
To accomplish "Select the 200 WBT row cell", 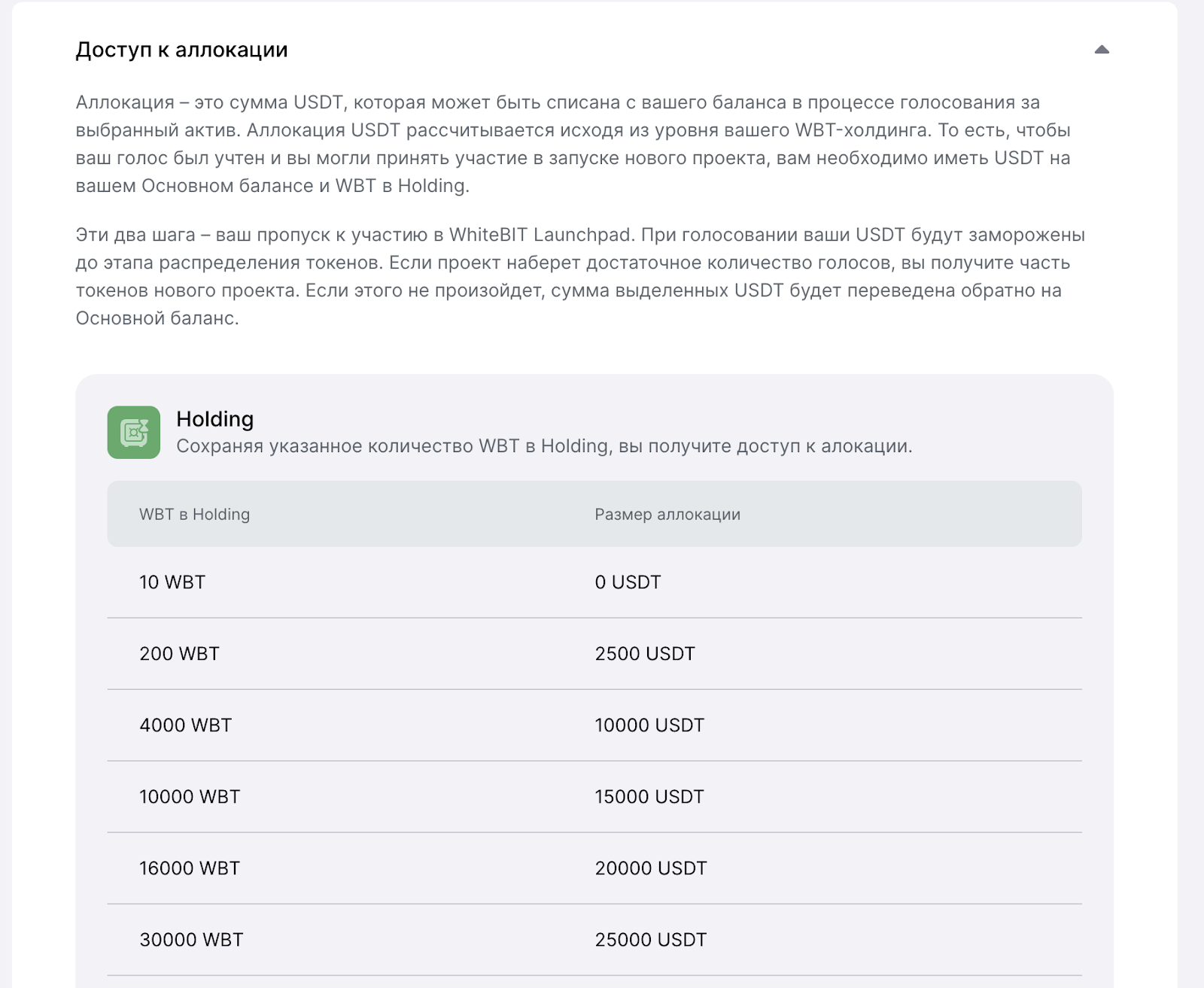I will pyautogui.click(x=179, y=654).
